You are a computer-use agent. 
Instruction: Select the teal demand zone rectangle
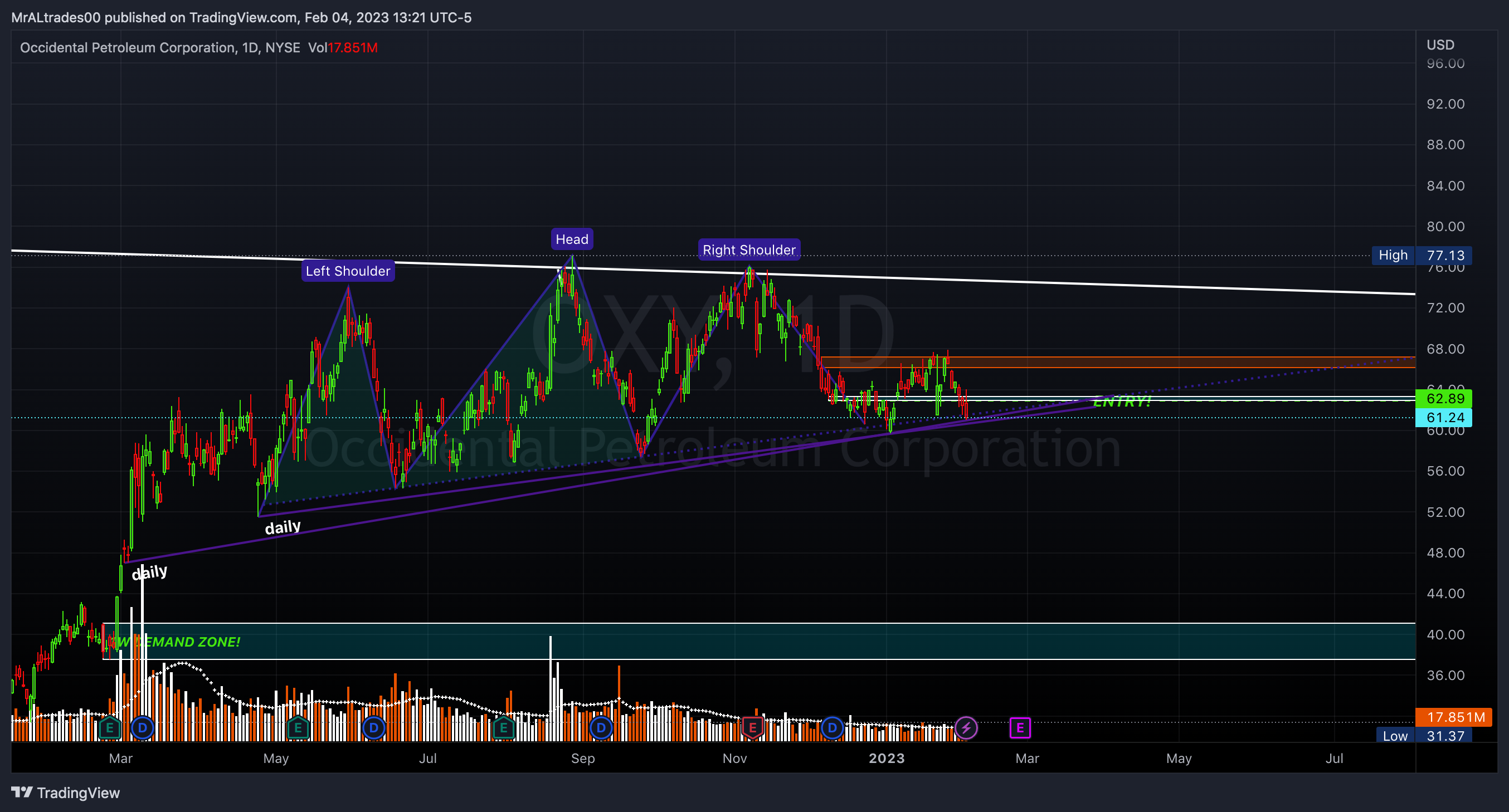758,642
